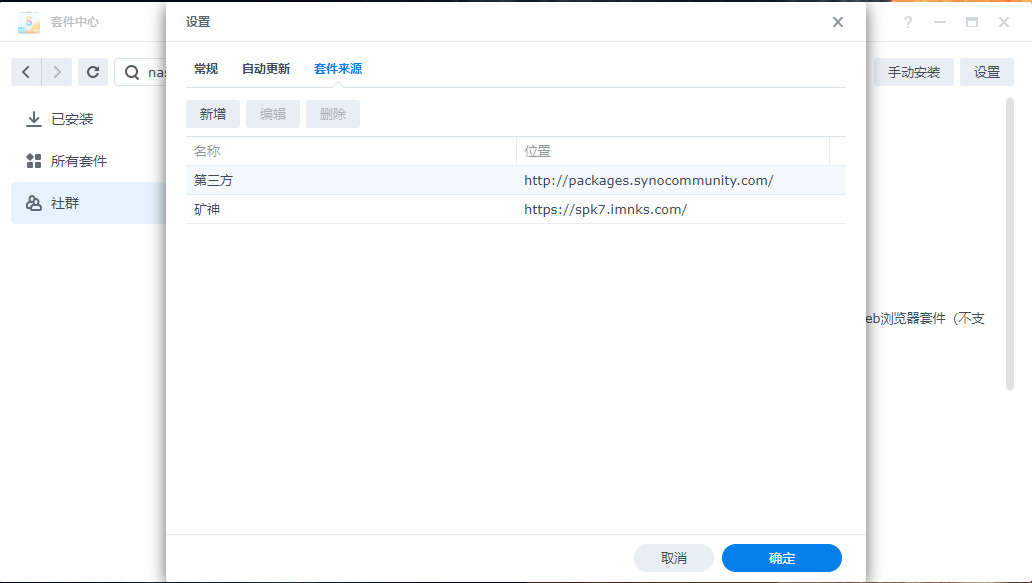Image resolution: width=1032 pixels, height=583 pixels.
Task: Click the 位置 column header
Action: pos(672,151)
